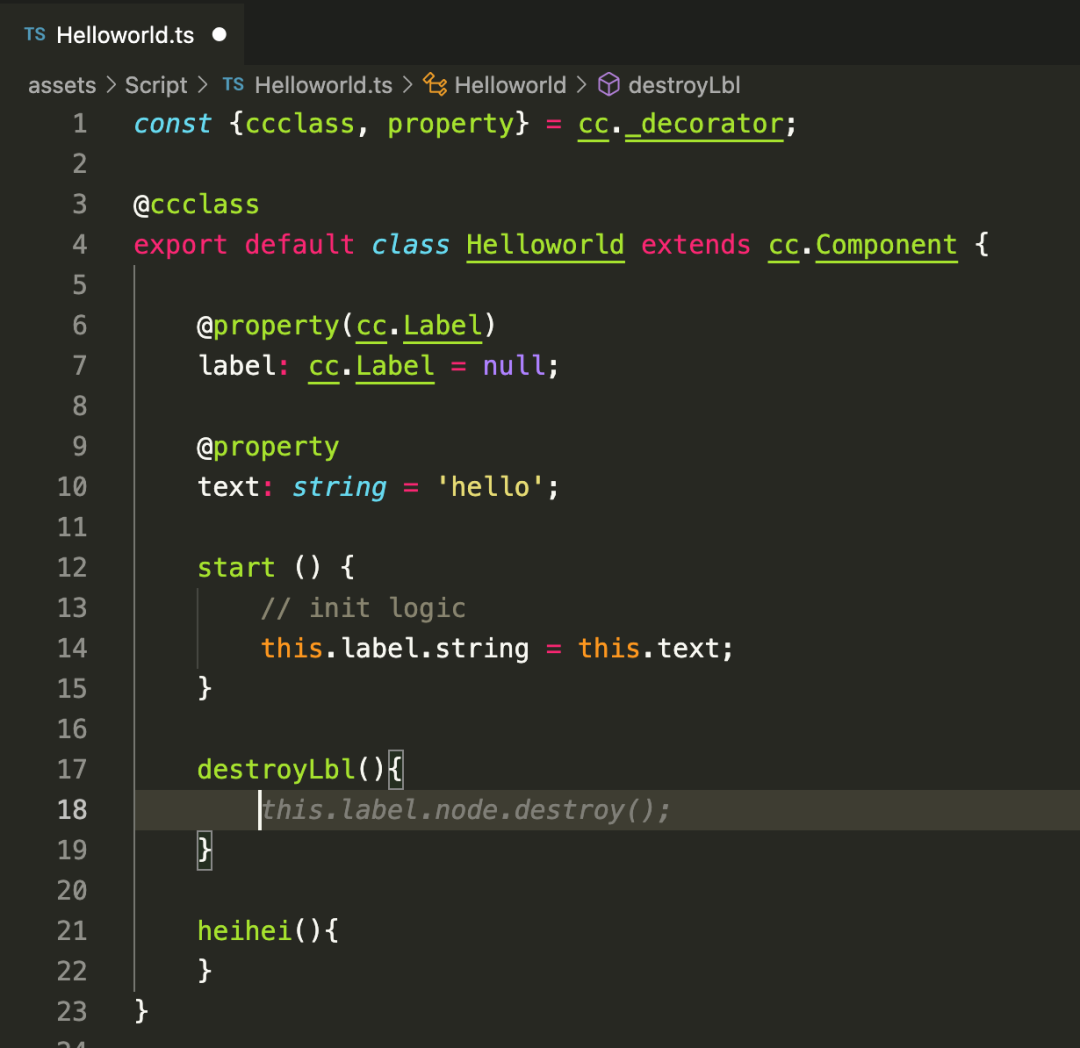Select the Helloworld.ts editor tab

pos(122,34)
